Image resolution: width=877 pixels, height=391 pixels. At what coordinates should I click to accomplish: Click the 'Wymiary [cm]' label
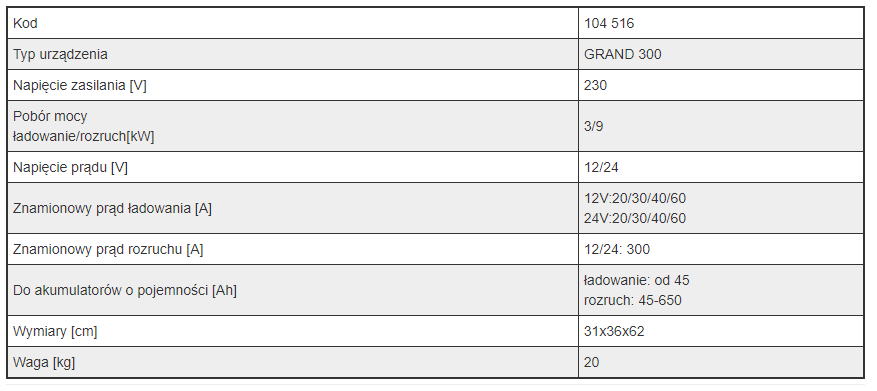click(x=55, y=332)
